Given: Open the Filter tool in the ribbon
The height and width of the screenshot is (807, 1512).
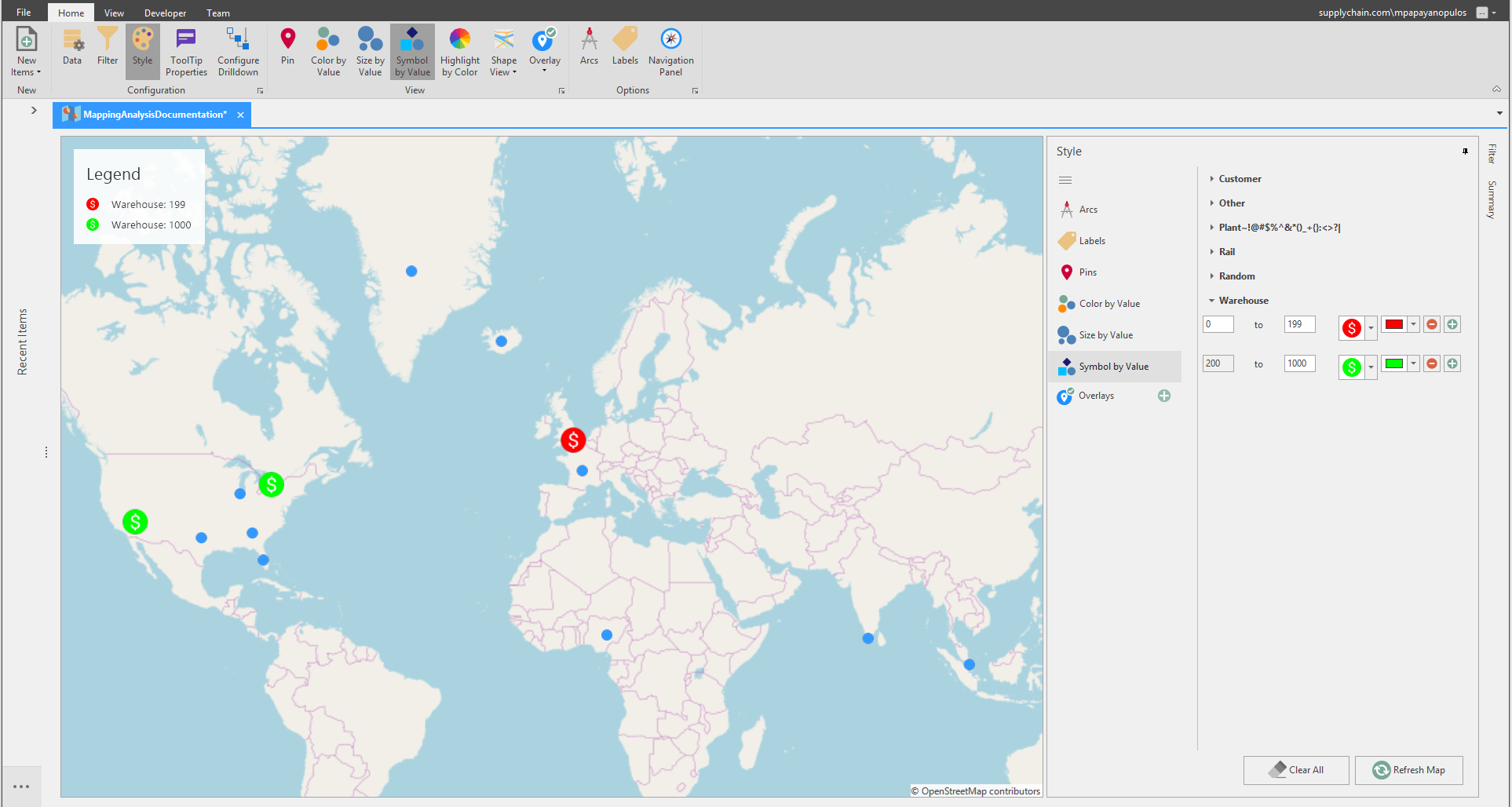Looking at the screenshot, I should [108, 52].
